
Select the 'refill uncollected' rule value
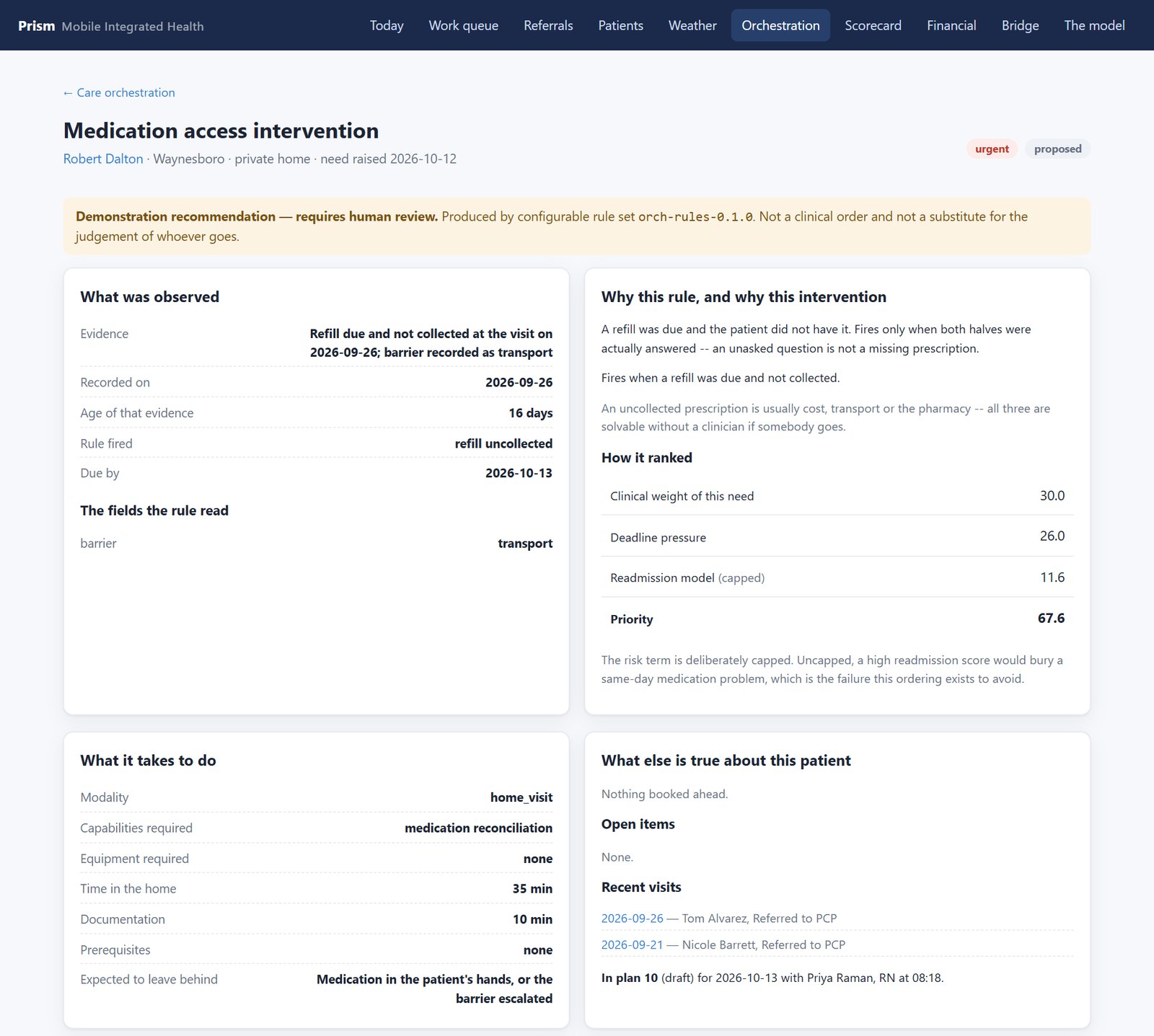[x=503, y=443]
